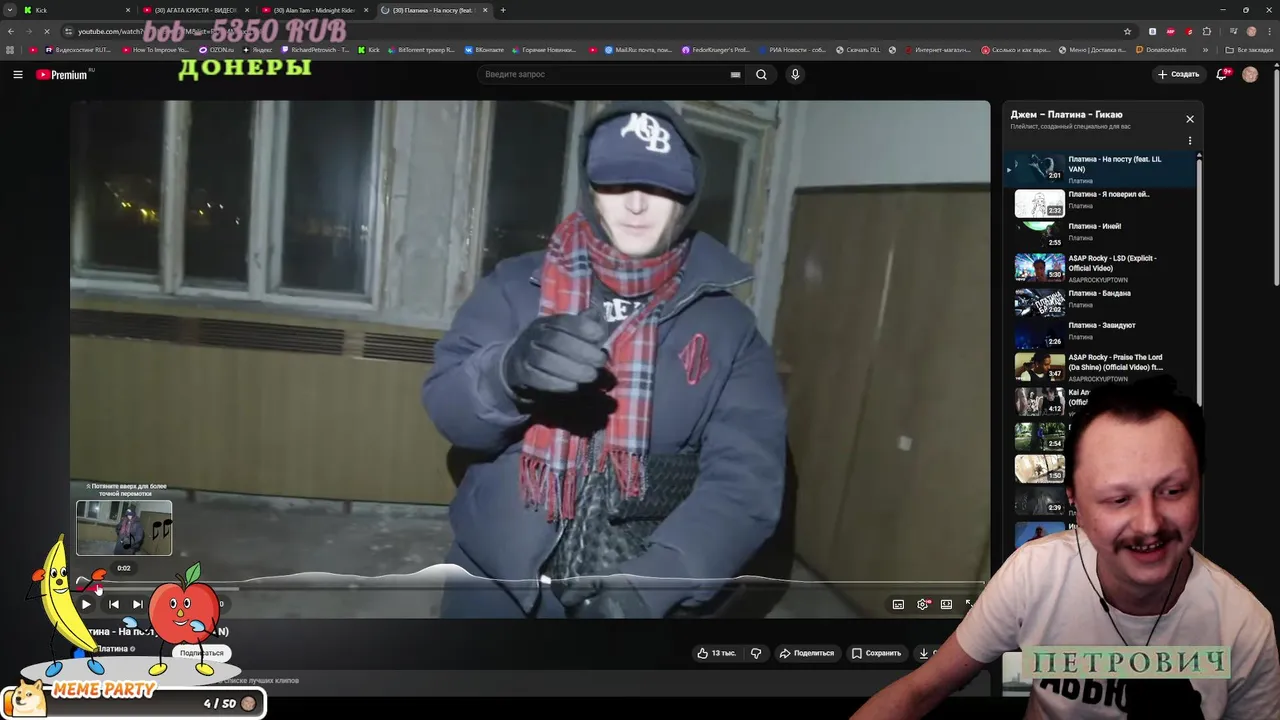This screenshot has height=720, width=1280.
Task: Skip to previous video
Action: [113, 604]
